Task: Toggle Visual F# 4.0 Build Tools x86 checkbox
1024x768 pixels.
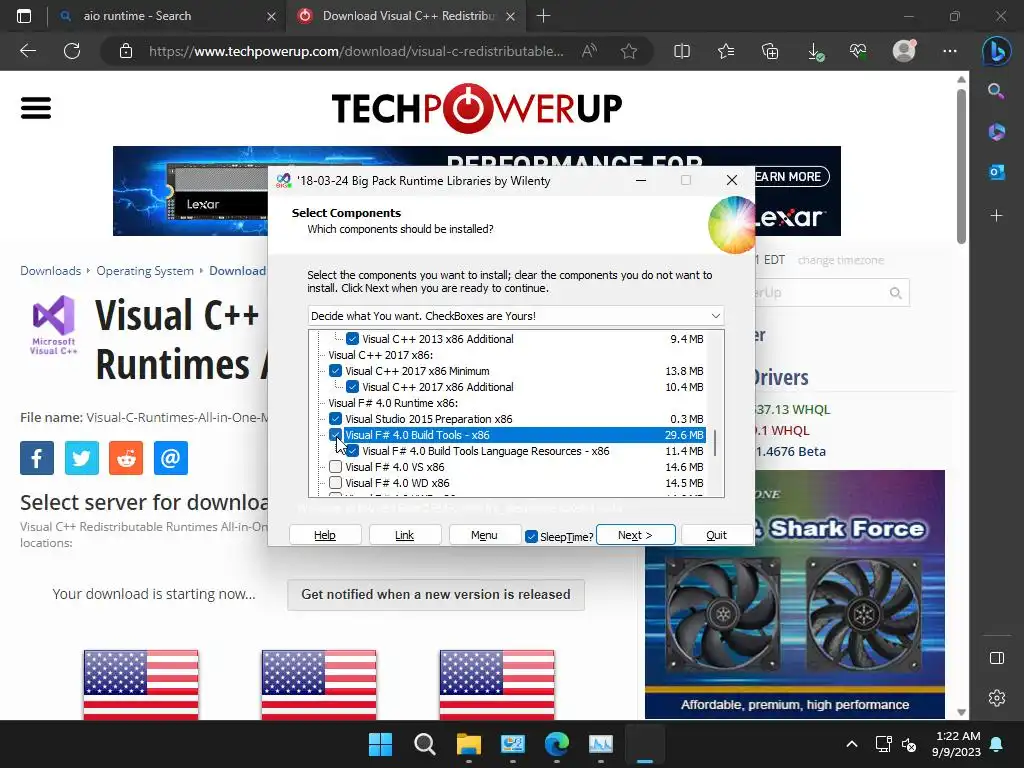Action: 335,435
